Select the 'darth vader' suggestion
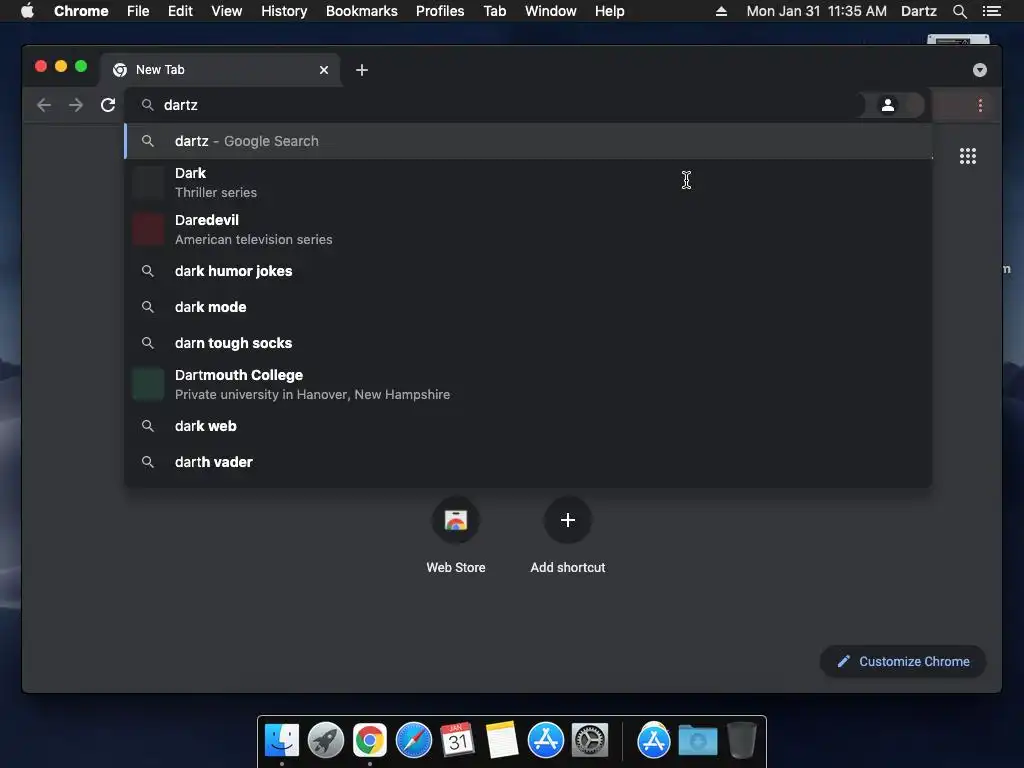1024x768 pixels. pyautogui.click(x=528, y=462)
